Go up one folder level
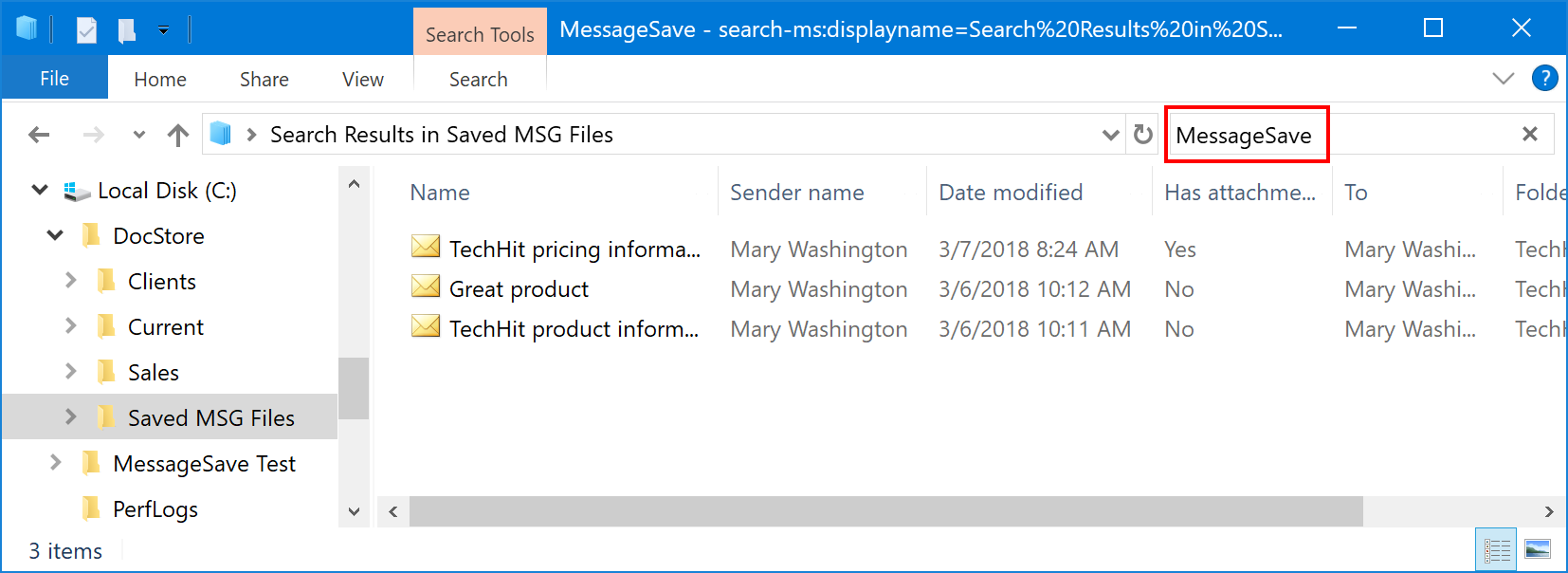Viewport: 1568px width, 573px height. [178, 135]
